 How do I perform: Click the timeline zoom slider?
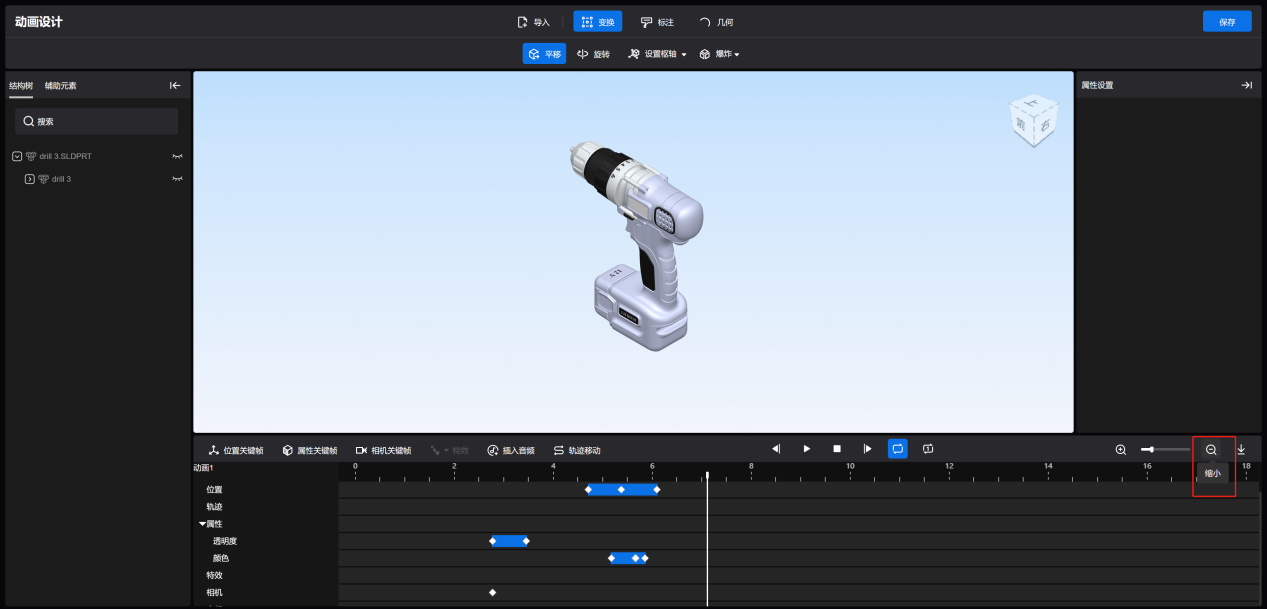click(x=1165, y=450)
